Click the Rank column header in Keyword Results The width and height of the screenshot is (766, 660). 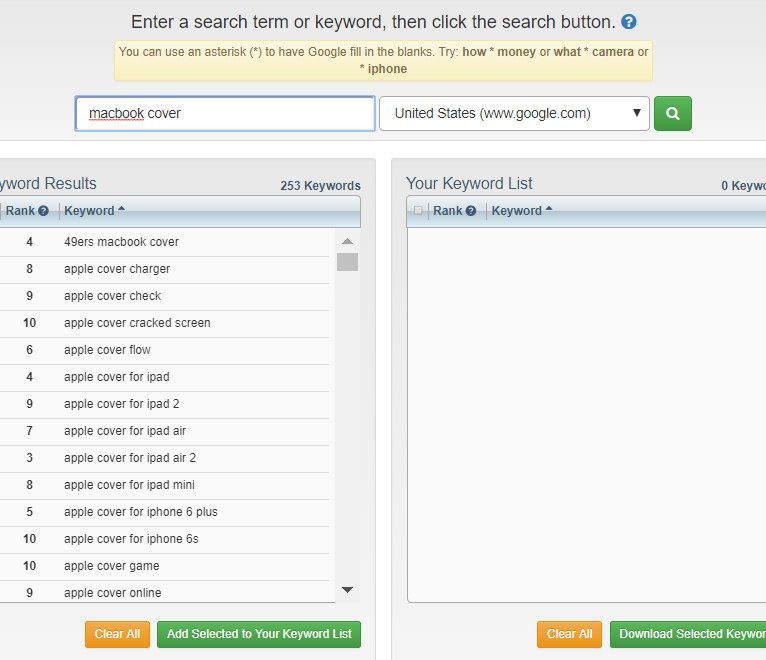click(x=19, y=211)
